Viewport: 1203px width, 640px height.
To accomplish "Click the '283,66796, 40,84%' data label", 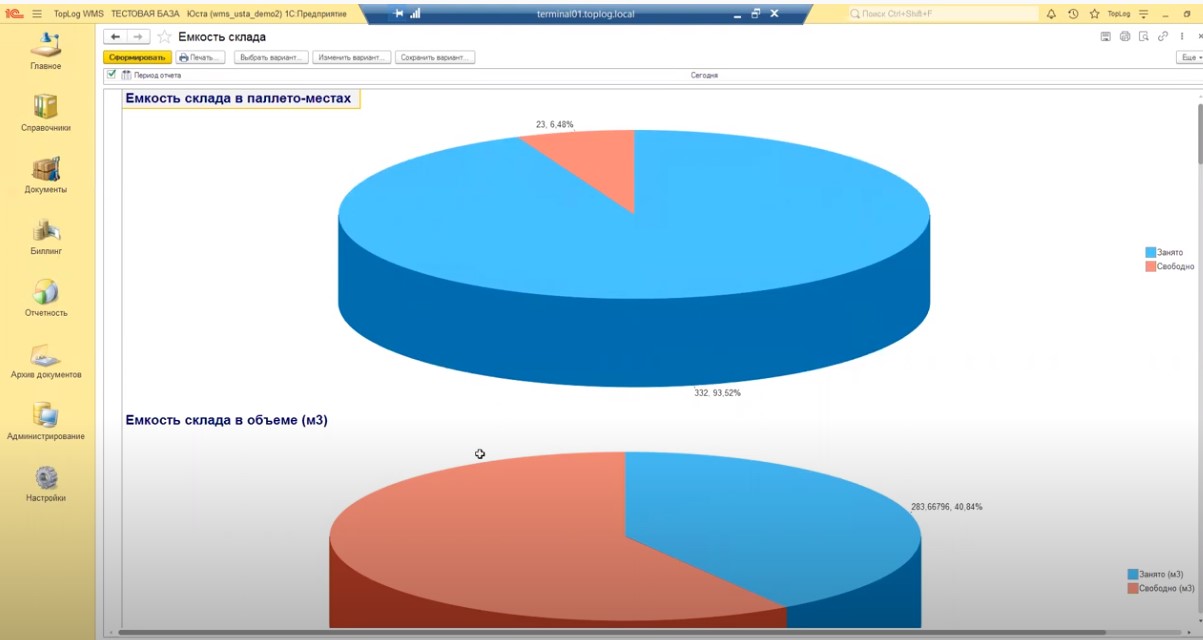I will 947,507.
